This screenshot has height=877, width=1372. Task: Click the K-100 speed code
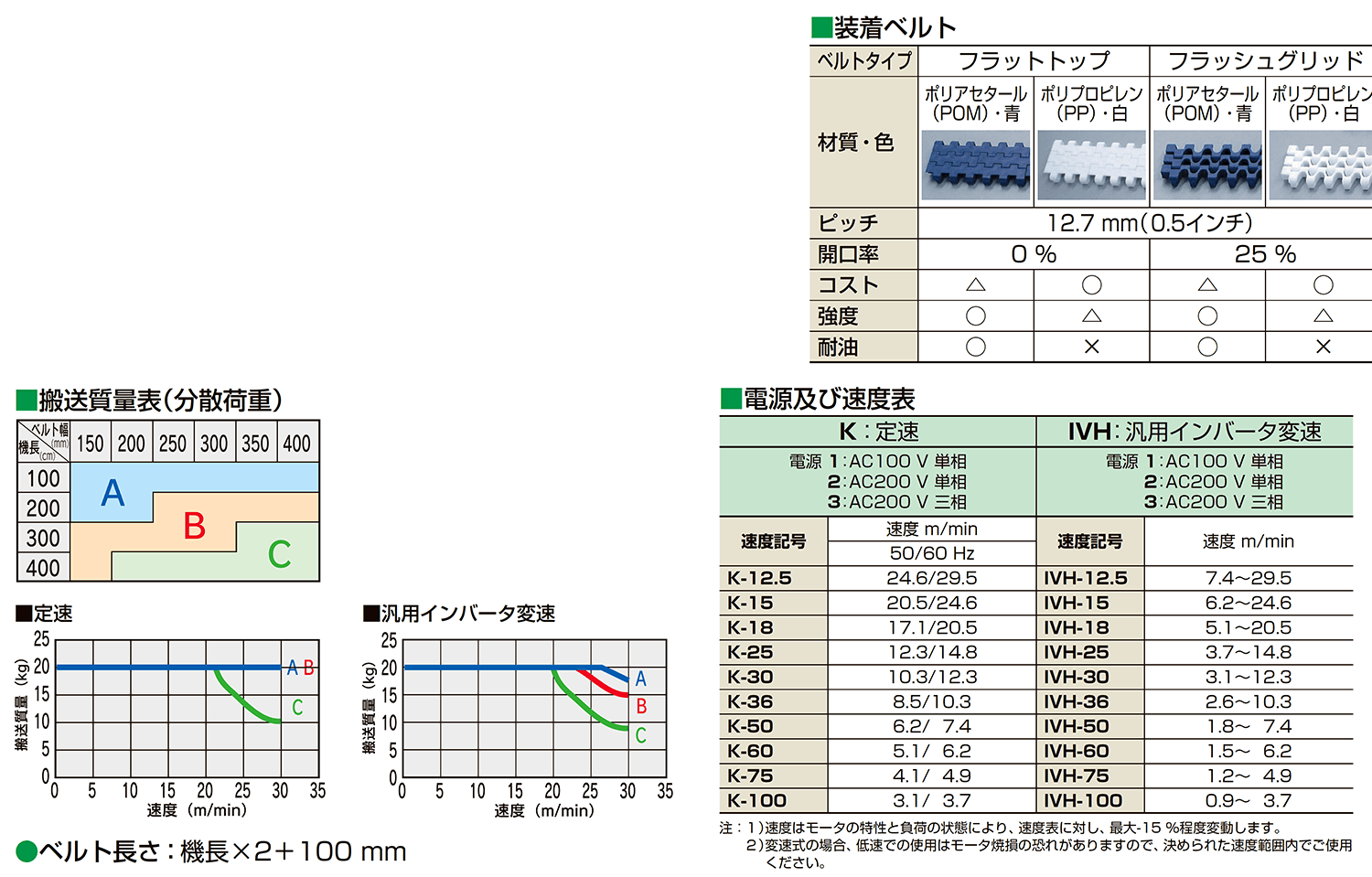[756, 800]
